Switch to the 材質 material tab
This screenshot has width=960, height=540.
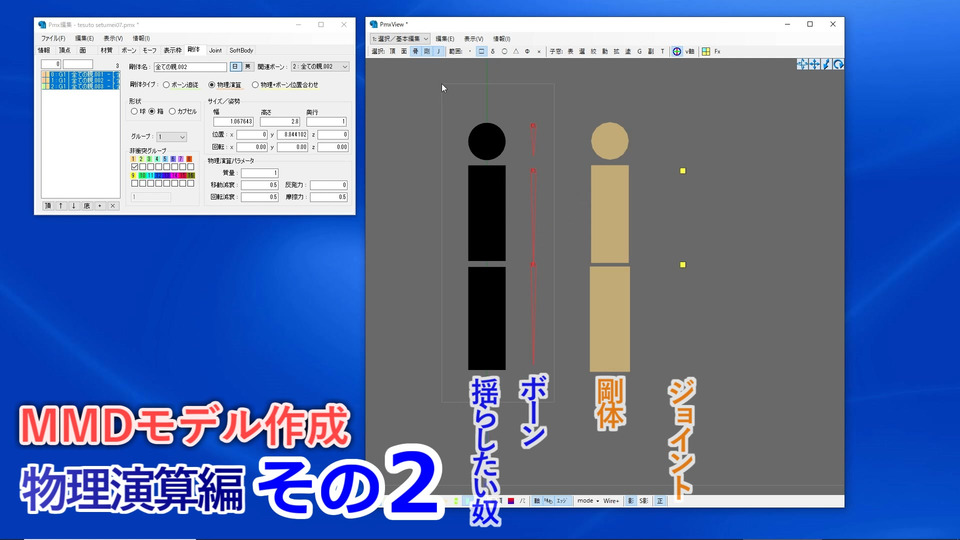(107, 50)
